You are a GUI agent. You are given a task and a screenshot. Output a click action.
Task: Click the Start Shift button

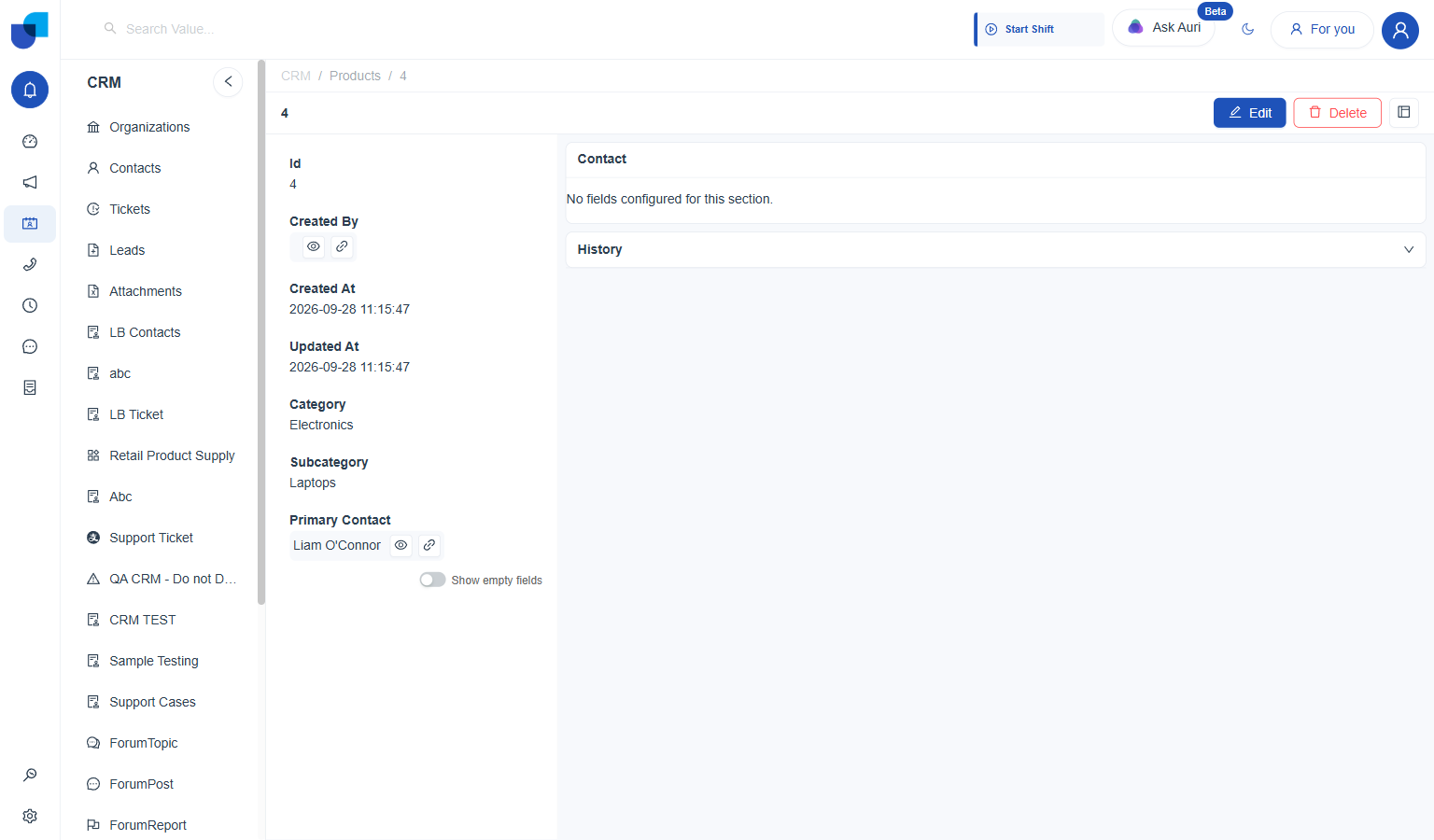coord(1039,29)
